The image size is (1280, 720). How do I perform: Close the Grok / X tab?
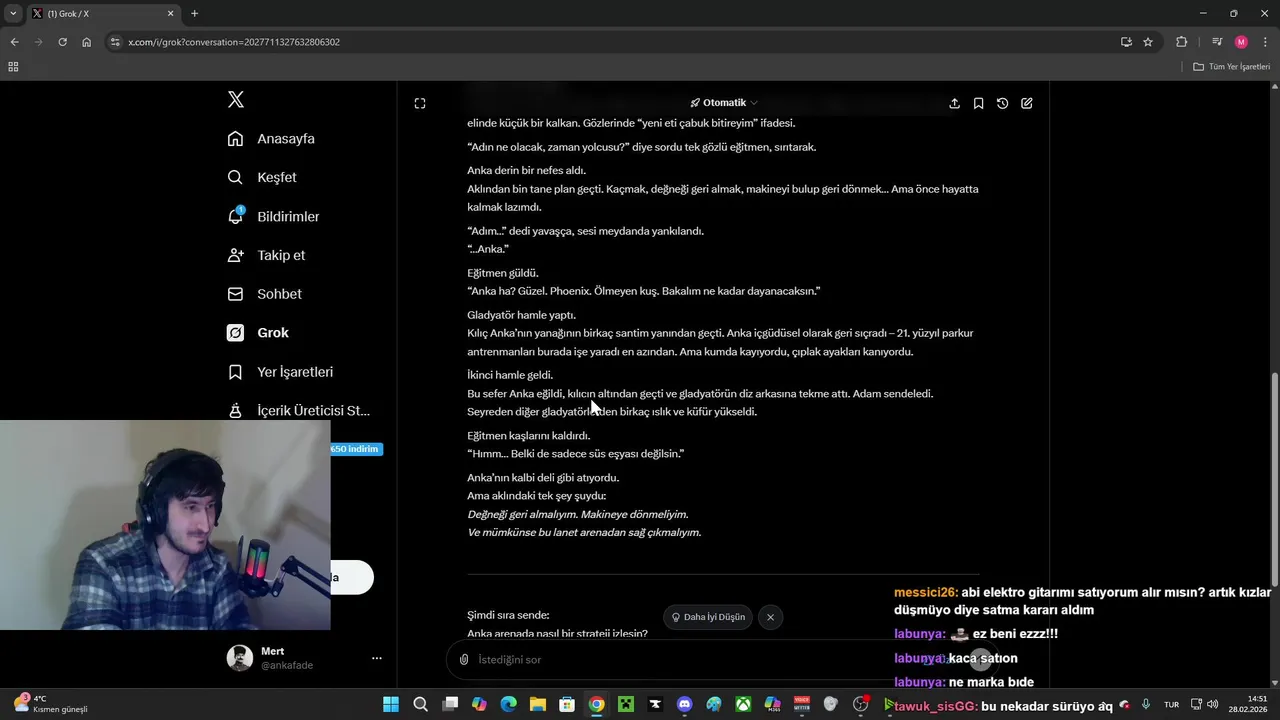click(170, 14)
